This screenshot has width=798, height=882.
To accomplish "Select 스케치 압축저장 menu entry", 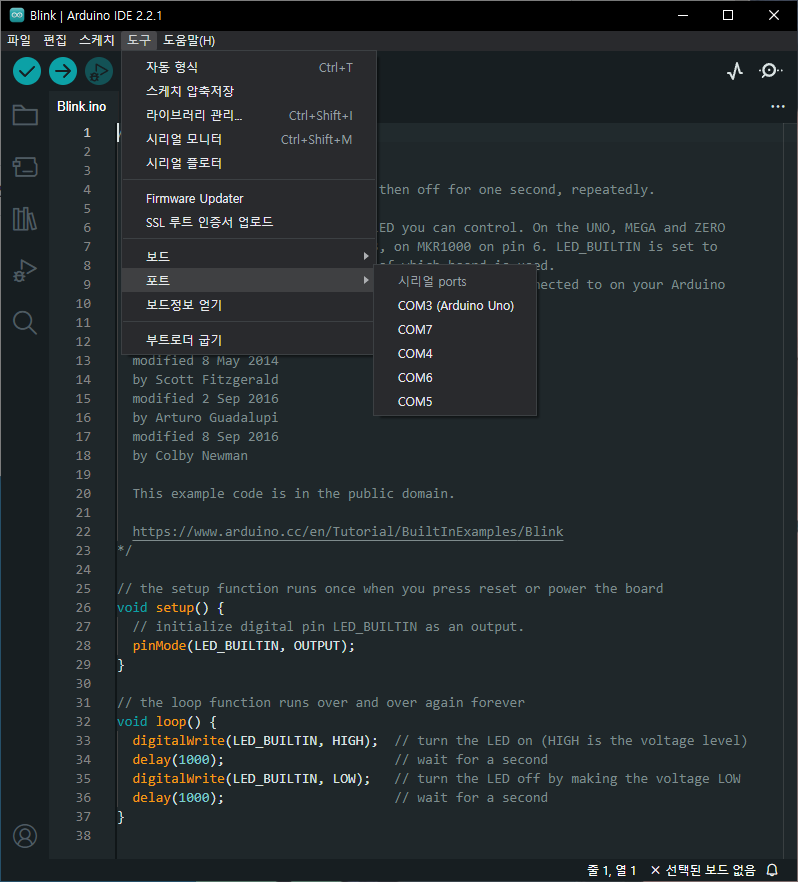I will tap(249, 91).
